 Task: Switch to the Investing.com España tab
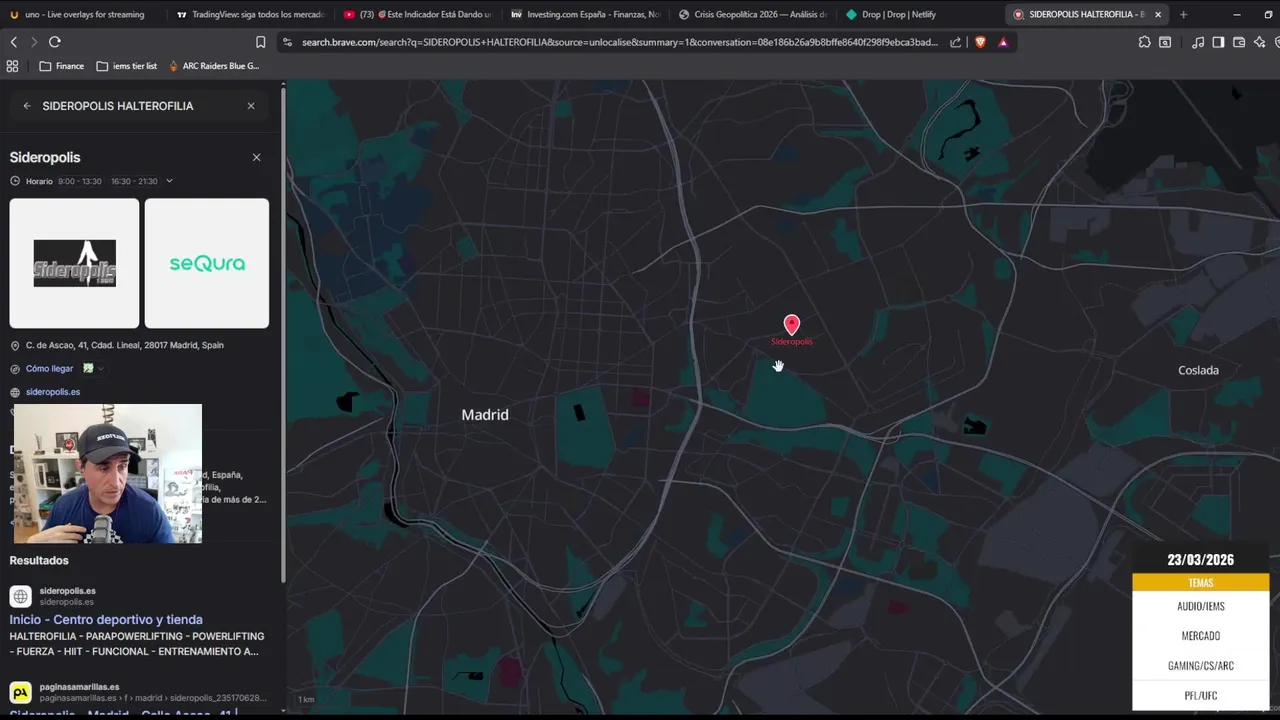(x=585, y=14)
